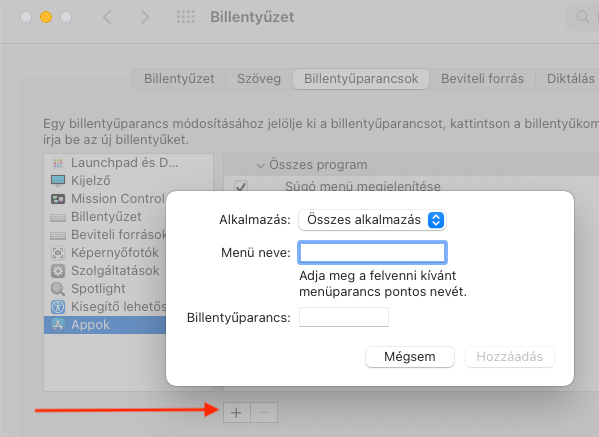
Task: Click the forward navigation arrow
Action: coord(144,17)
